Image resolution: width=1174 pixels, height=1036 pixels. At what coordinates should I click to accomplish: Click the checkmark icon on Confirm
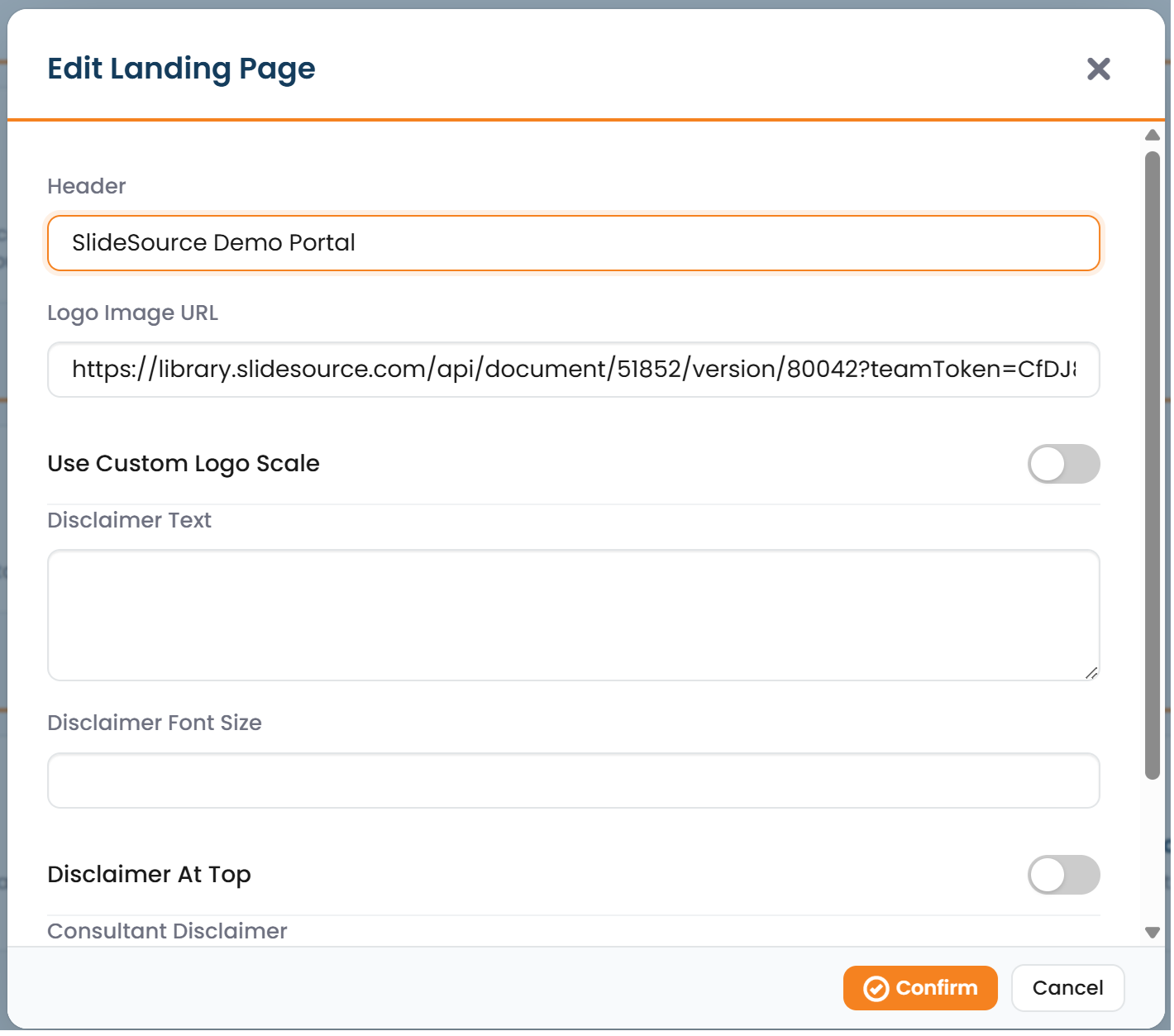tap(876, 989)
